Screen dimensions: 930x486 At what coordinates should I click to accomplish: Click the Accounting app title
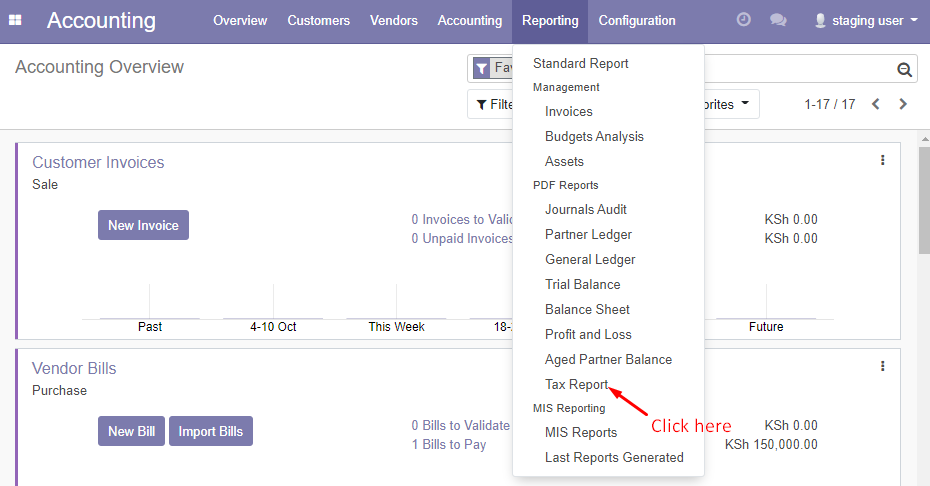click(101, 21)
